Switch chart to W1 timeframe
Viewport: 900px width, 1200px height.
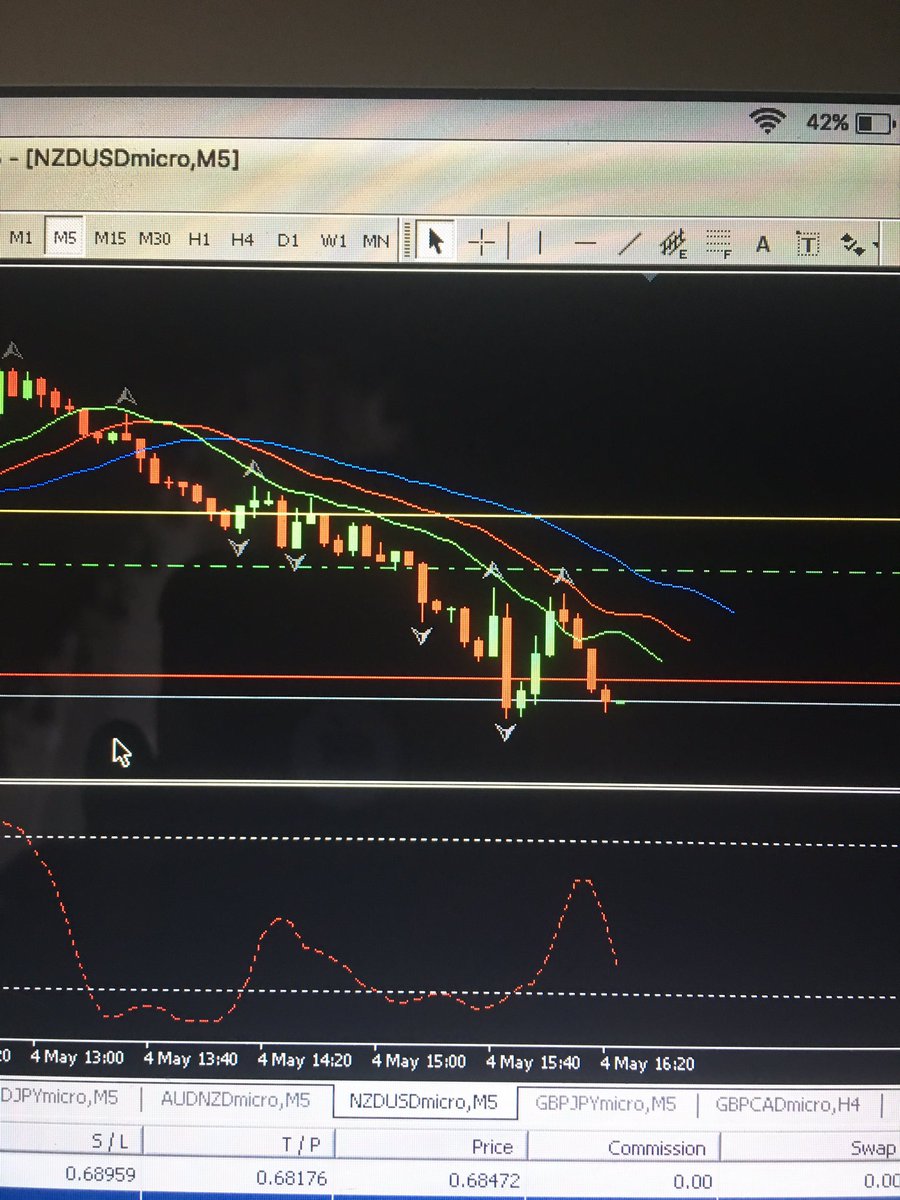(x=333, y=241)
